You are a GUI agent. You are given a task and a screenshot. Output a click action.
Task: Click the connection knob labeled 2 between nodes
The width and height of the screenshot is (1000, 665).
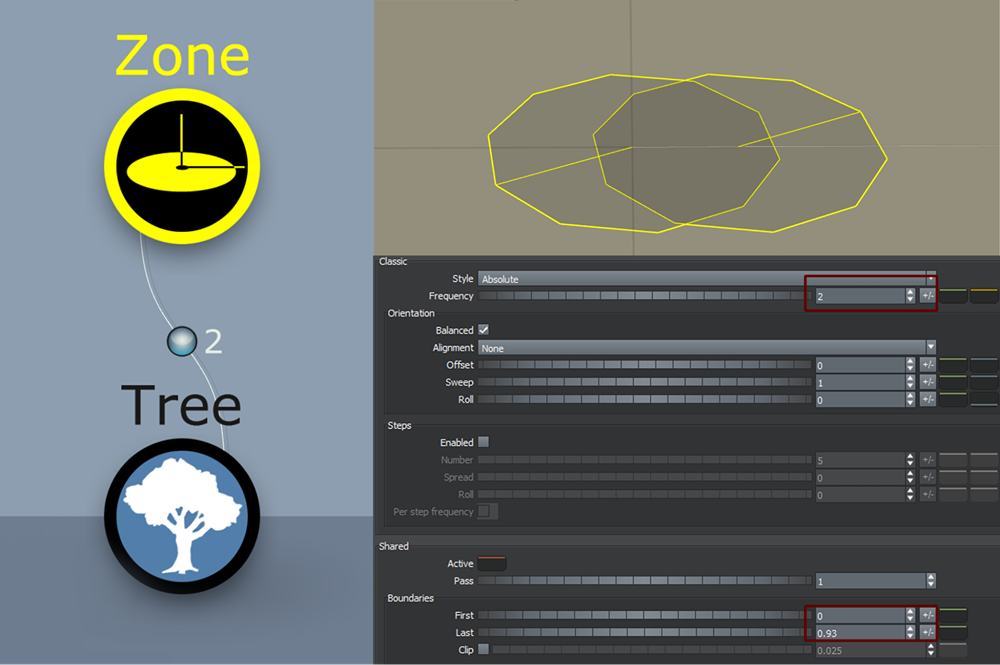click(x=182, y=341)
